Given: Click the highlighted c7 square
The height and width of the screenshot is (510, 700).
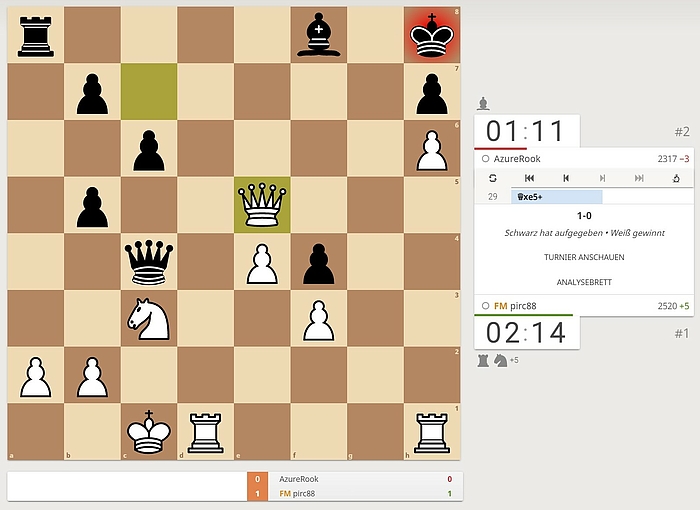Looking at the screenshot, I should click(148, 92).
